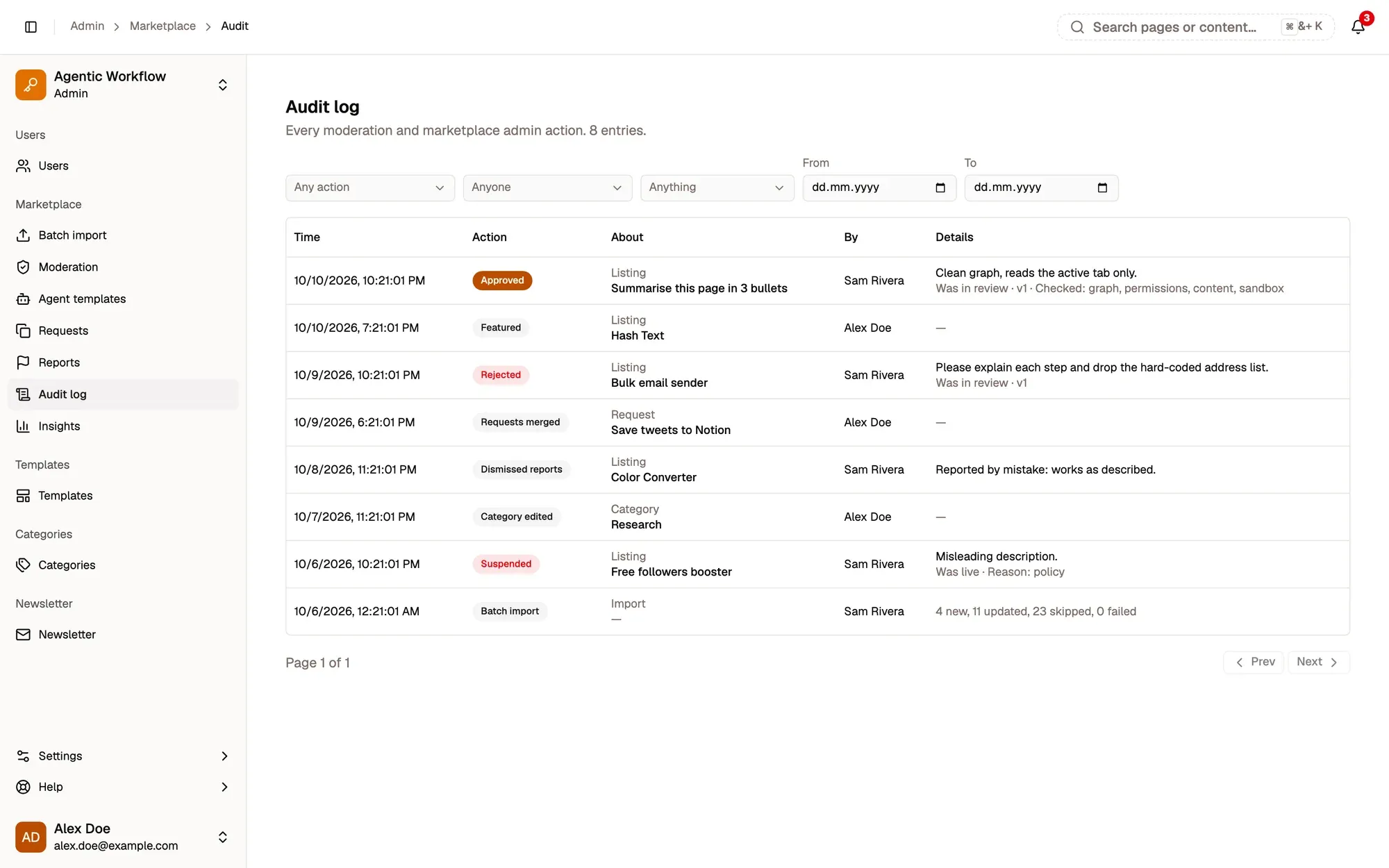Click the Suspended badge
1389x868 pixels.
pos(506,564)
